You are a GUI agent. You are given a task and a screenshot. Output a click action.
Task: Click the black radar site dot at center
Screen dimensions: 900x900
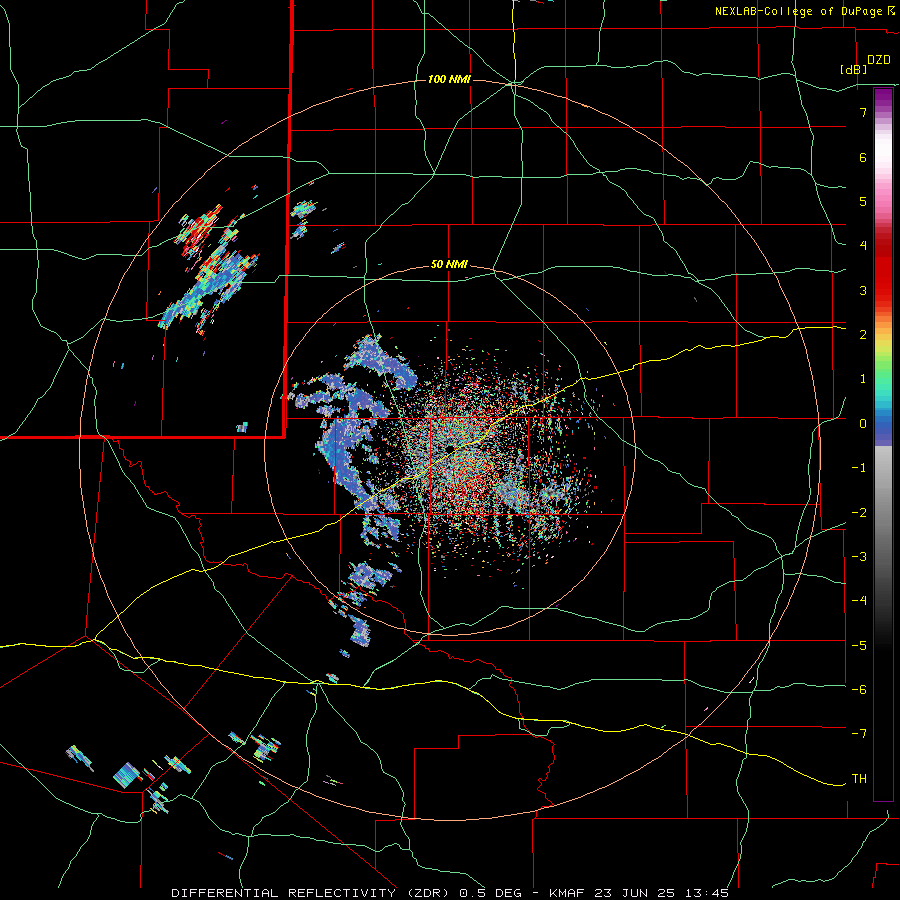point(450,448)
